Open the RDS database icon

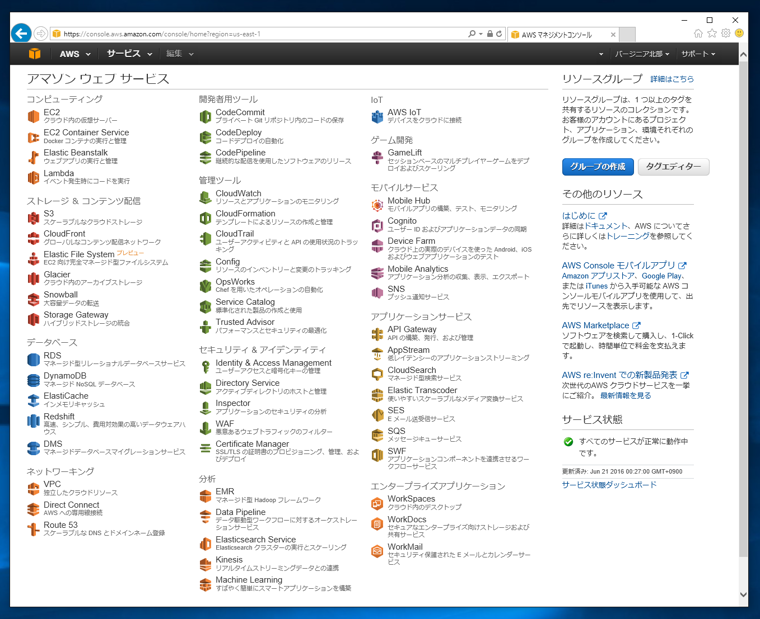[33, 360]
